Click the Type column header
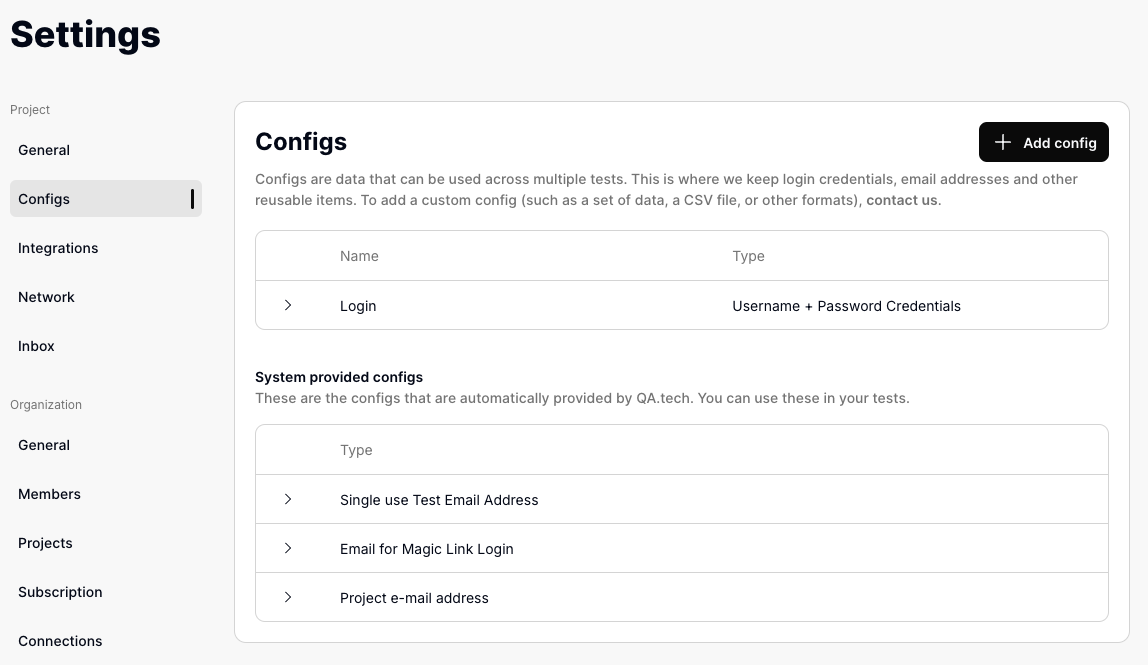This screenshot has width=1148, height=665. point(748,256)
